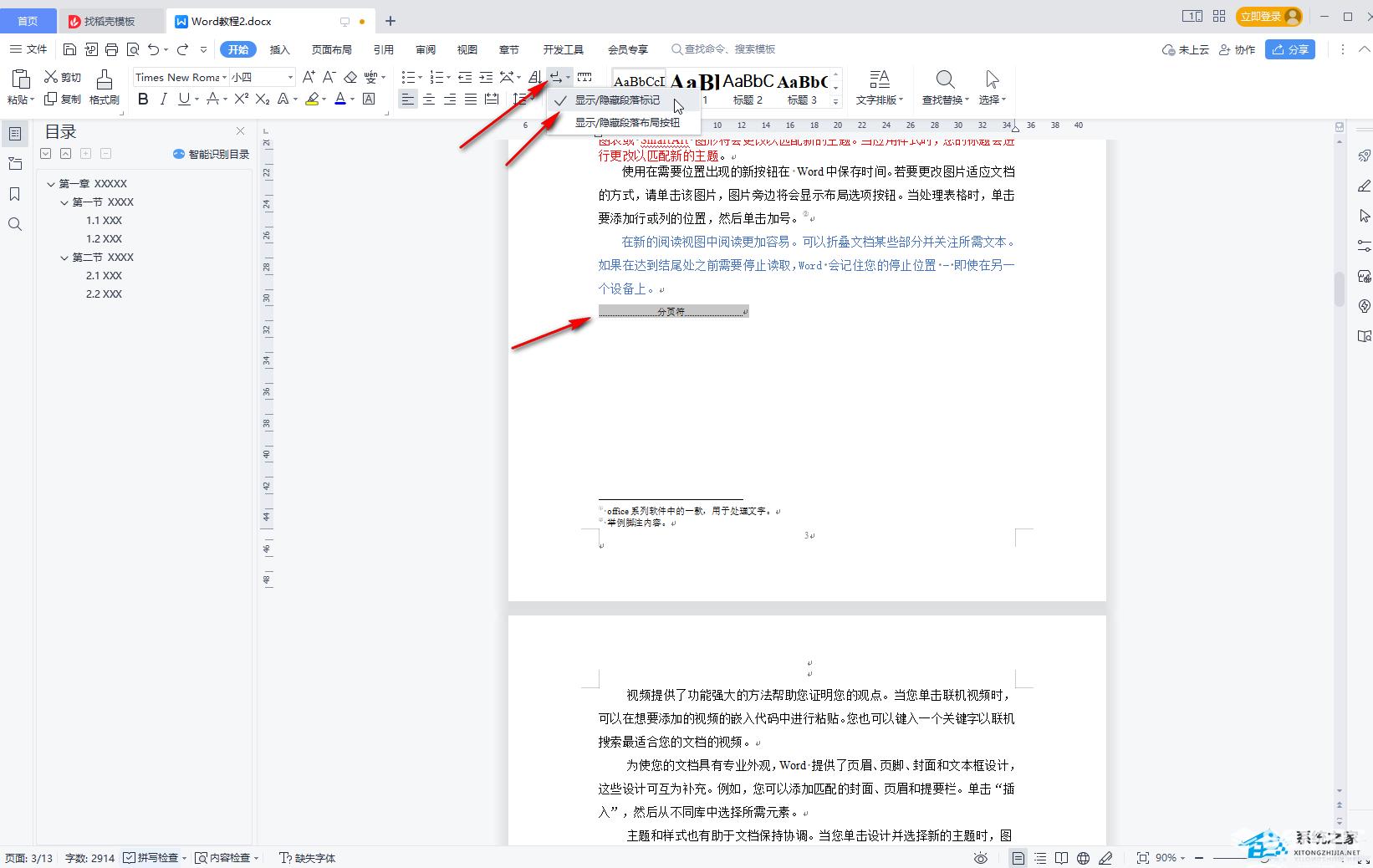1373x868 pixels.
Task: Click 协作 collaboration button
Action: 1237,49
